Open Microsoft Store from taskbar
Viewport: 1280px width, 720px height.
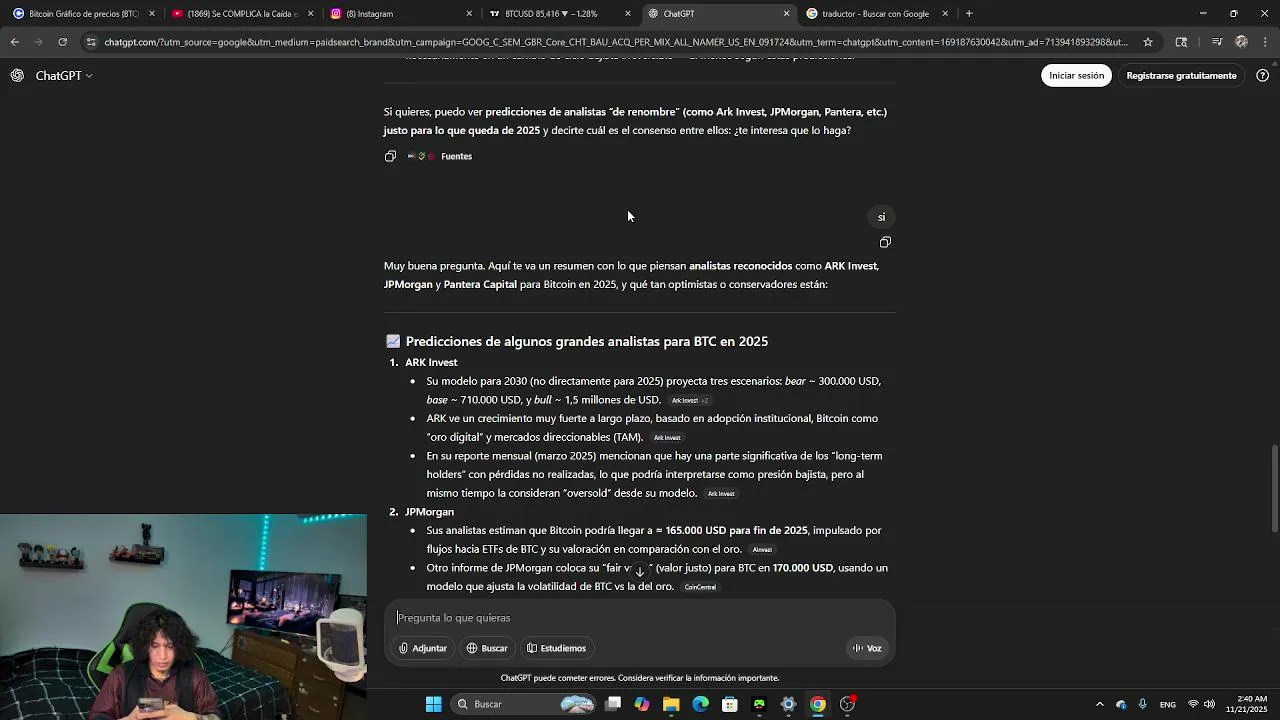click(730, 704)
